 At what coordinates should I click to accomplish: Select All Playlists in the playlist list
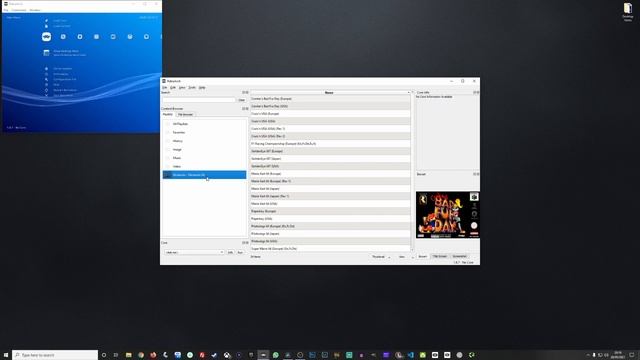[204, 124]
